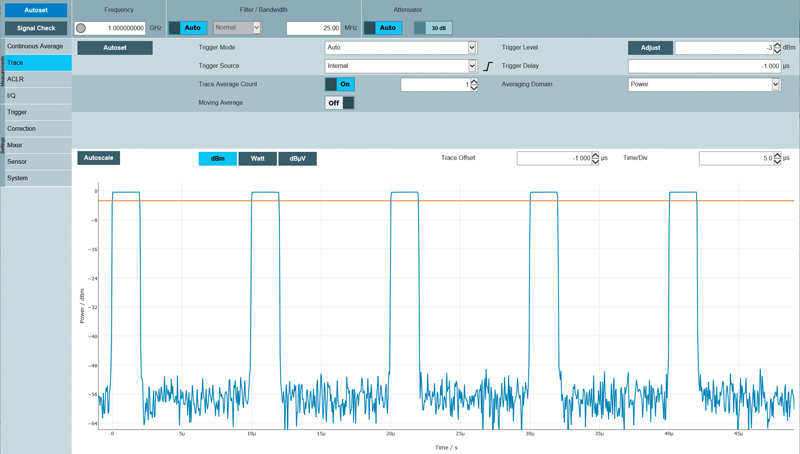Open the Normal filter dropdown
Screen dimensions: 800x454
(237, 28)
